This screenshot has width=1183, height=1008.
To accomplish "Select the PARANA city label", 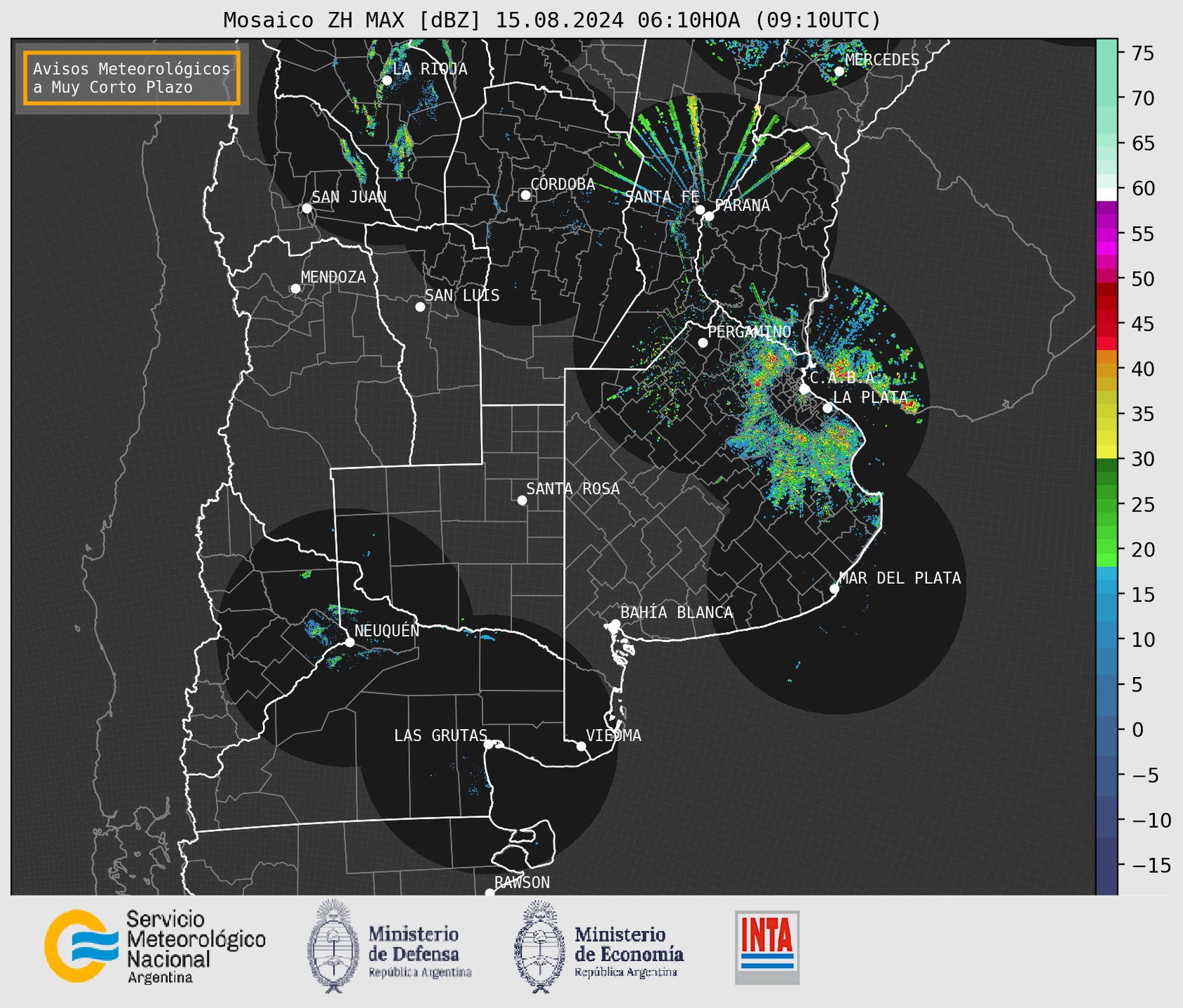I will pyautogui.click(x=743, y=205).
